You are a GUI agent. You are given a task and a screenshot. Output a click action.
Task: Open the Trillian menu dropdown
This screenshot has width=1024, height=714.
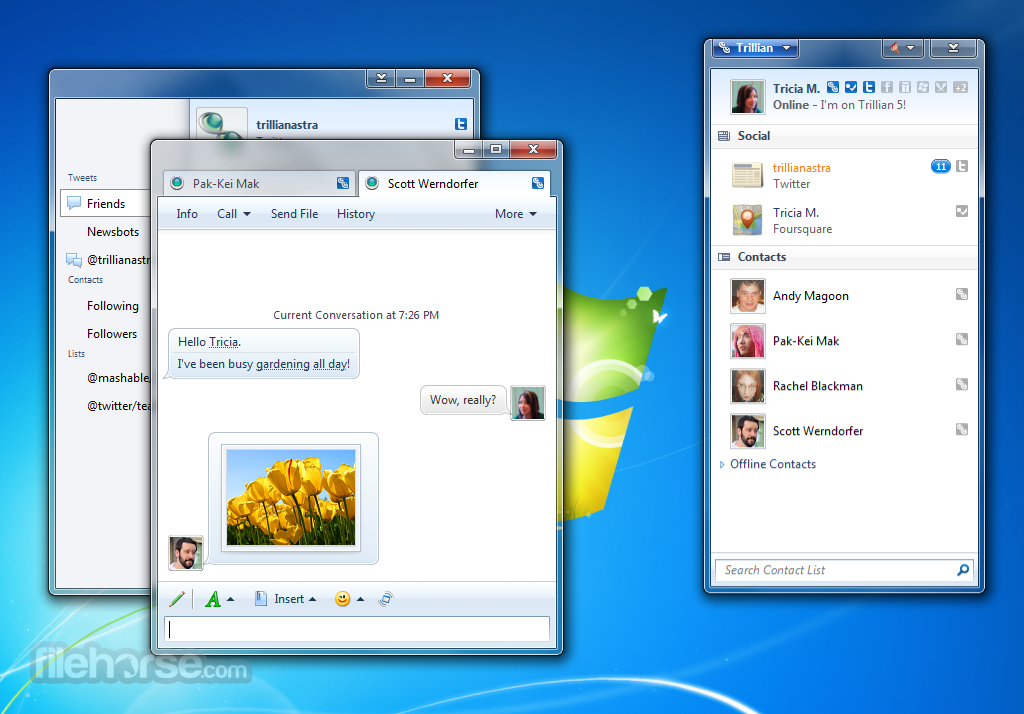(x=755, y=47)
